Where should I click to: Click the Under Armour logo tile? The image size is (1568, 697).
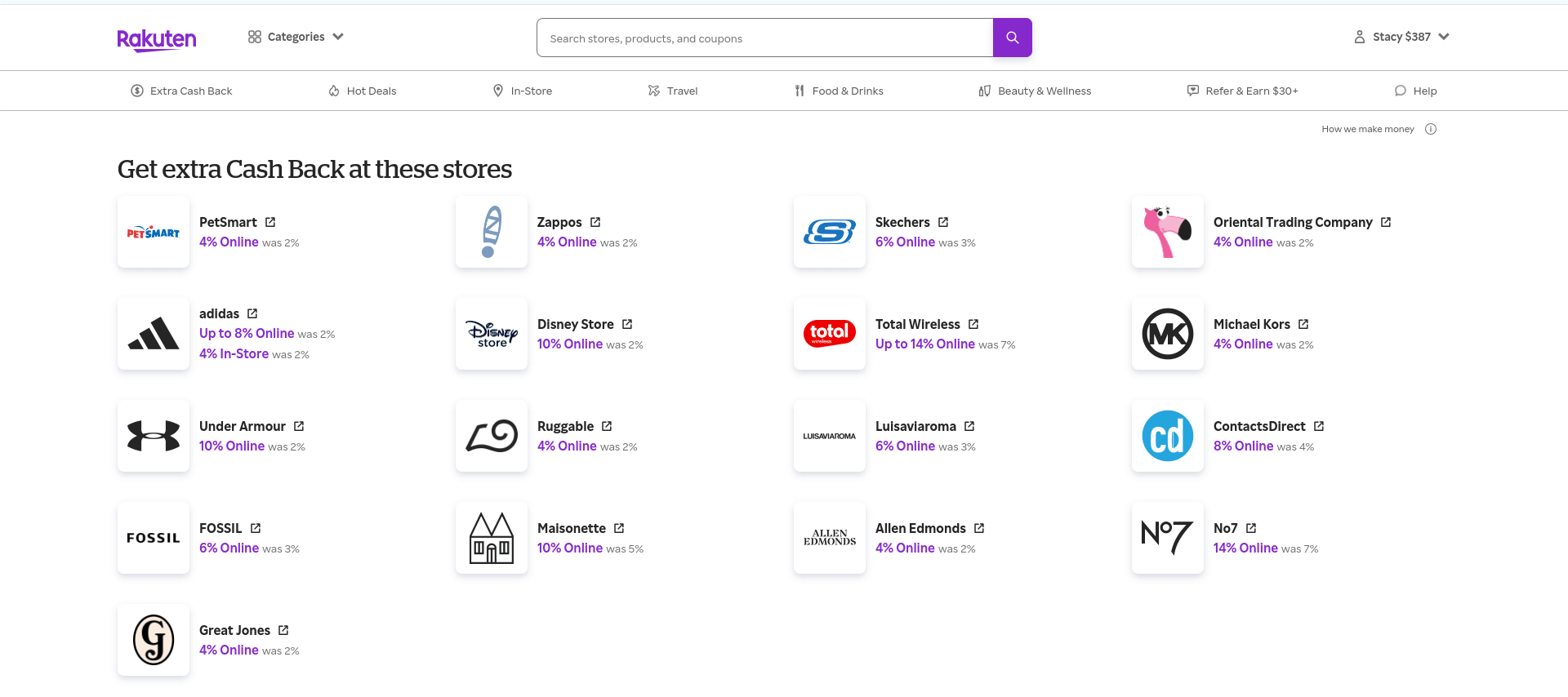(154, 436)
